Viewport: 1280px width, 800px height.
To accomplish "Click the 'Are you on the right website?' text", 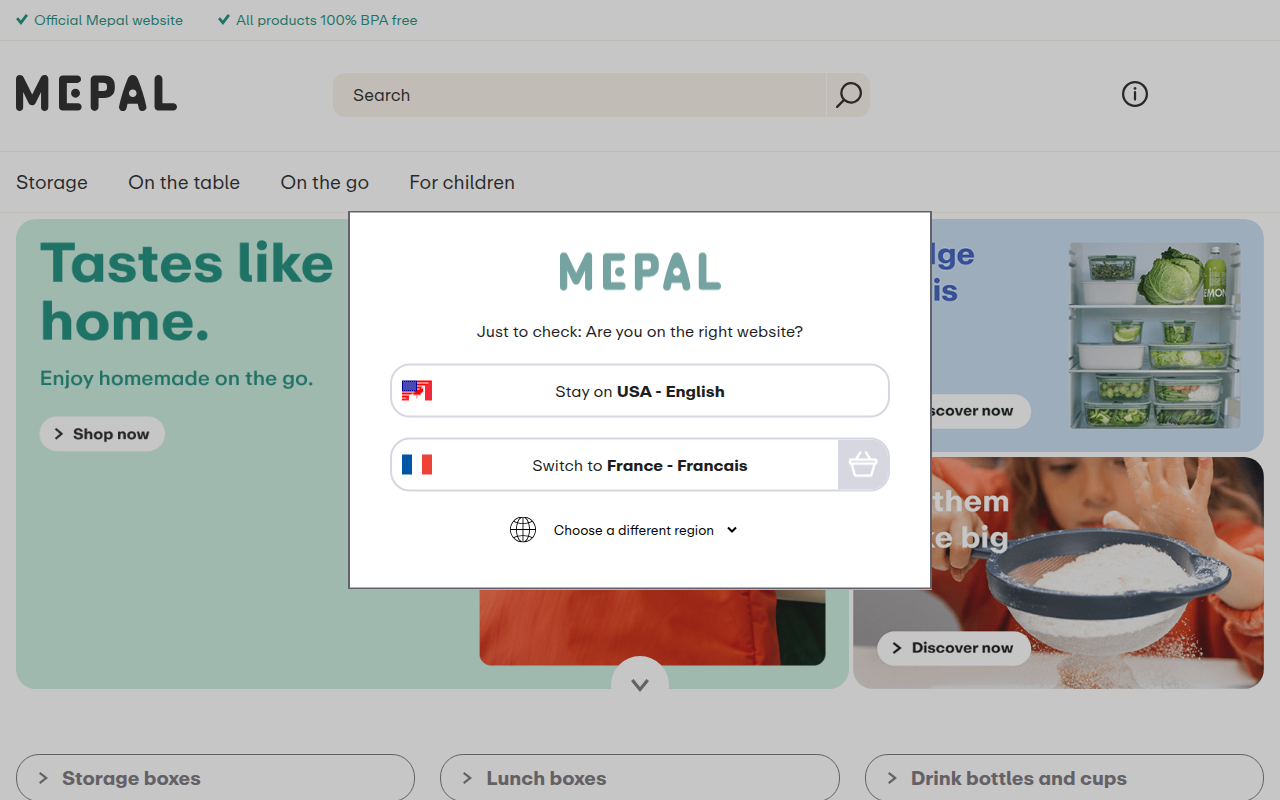I will [694, 331].
